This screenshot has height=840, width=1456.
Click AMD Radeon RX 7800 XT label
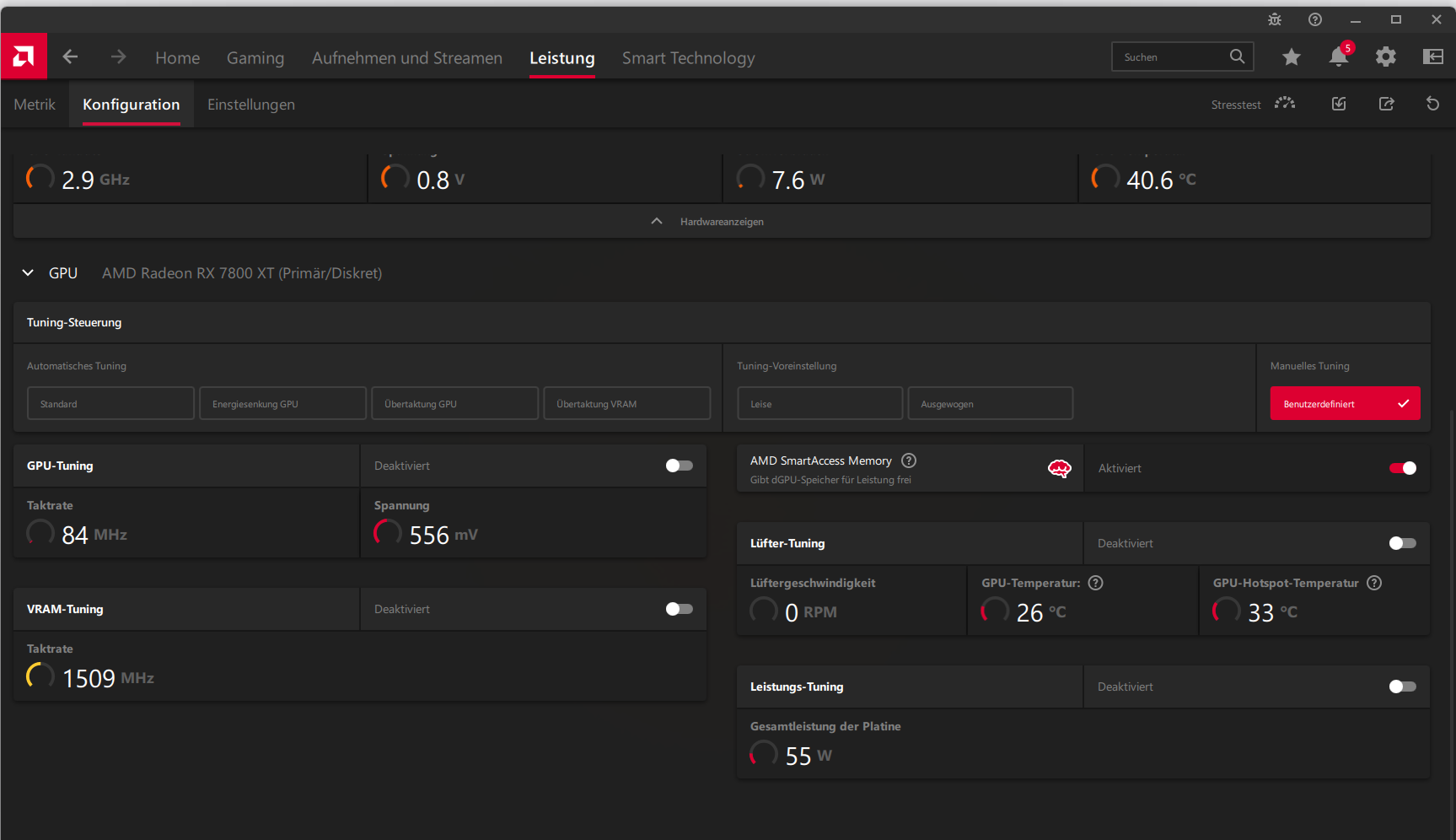click(242, 272)
